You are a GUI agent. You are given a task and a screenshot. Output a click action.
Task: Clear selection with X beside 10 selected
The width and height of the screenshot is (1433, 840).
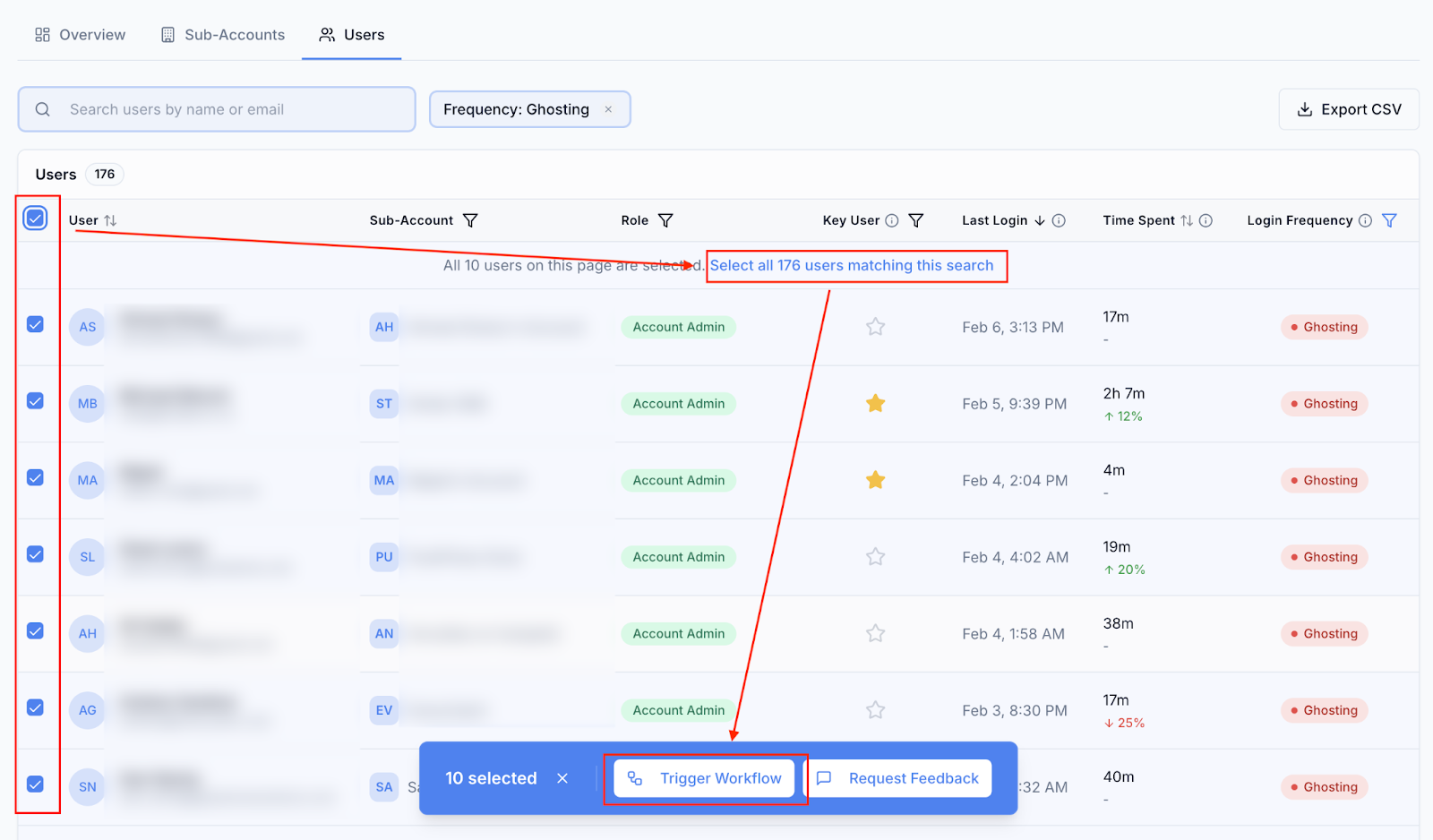(562, 778)
